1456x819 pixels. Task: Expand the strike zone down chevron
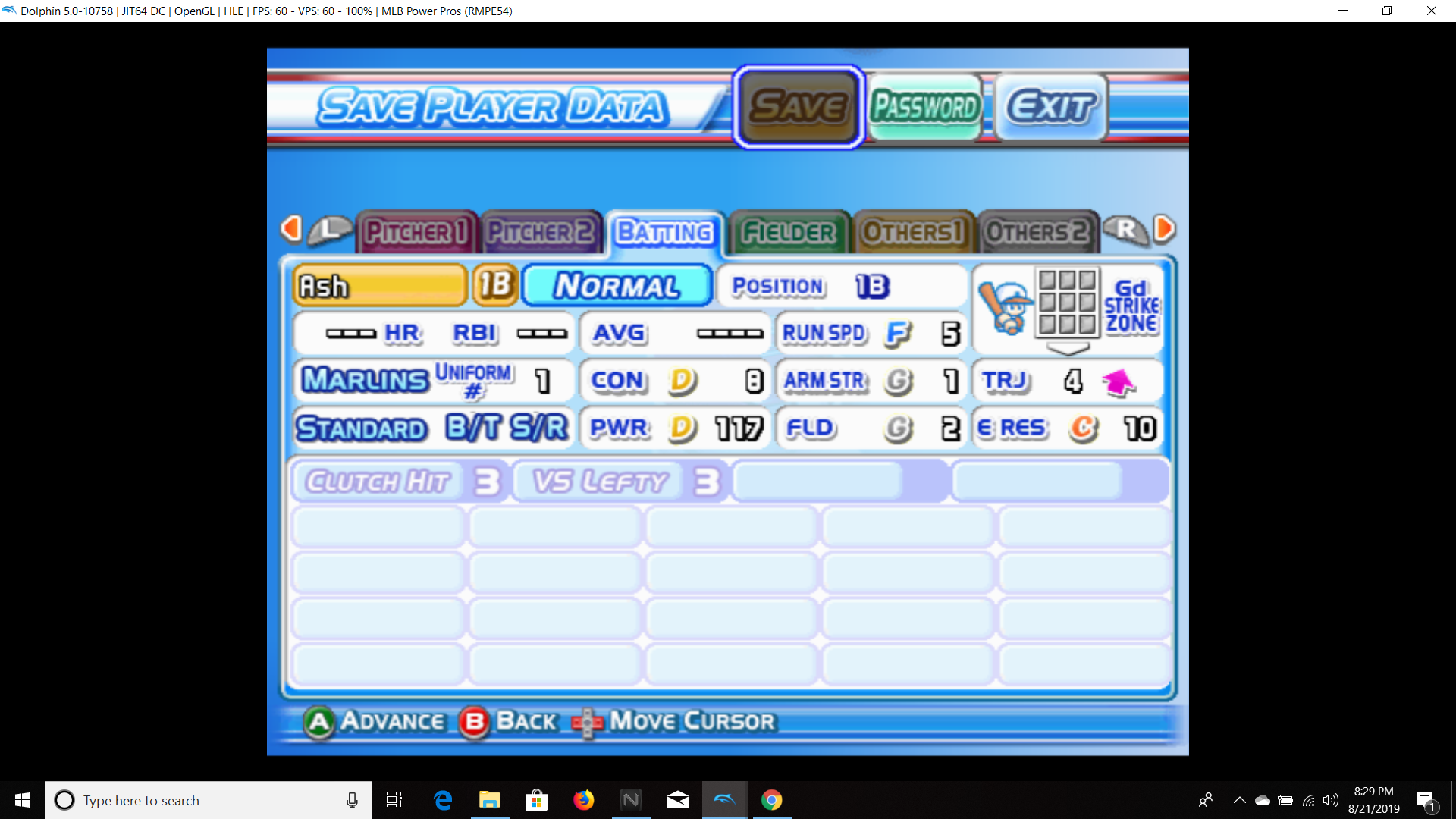tap(1068, 349)
